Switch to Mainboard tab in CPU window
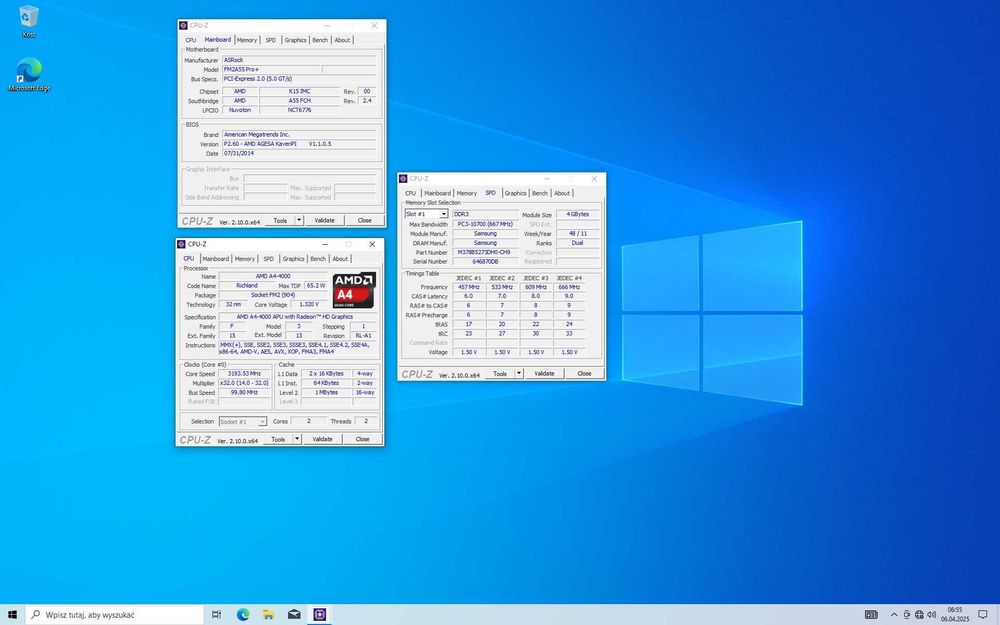The width and height of the screenshot is (1000, 625). coord(216,259)
